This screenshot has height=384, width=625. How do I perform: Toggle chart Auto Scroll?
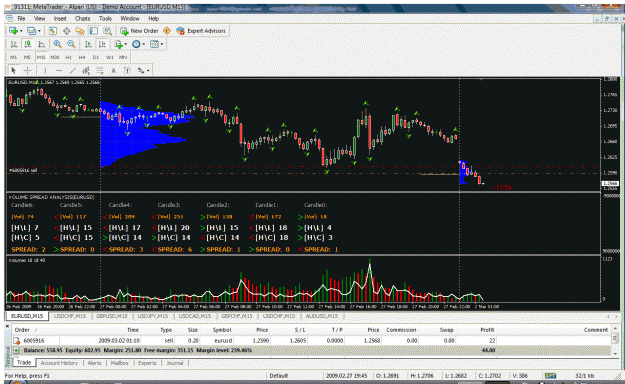coord(88,44)
